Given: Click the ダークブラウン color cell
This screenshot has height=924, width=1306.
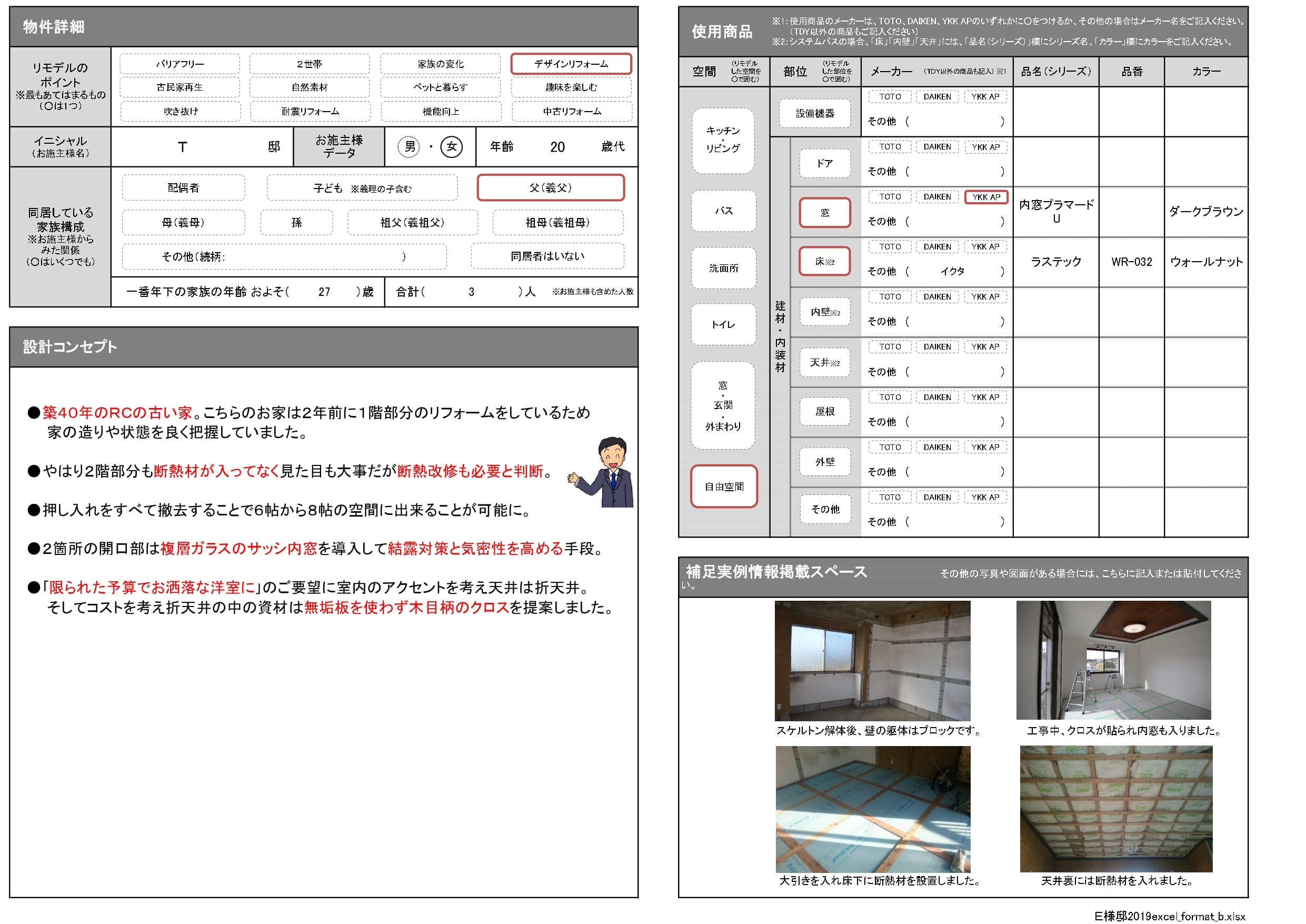Looking at the screenshot, I should click(x=1205, y=212).
